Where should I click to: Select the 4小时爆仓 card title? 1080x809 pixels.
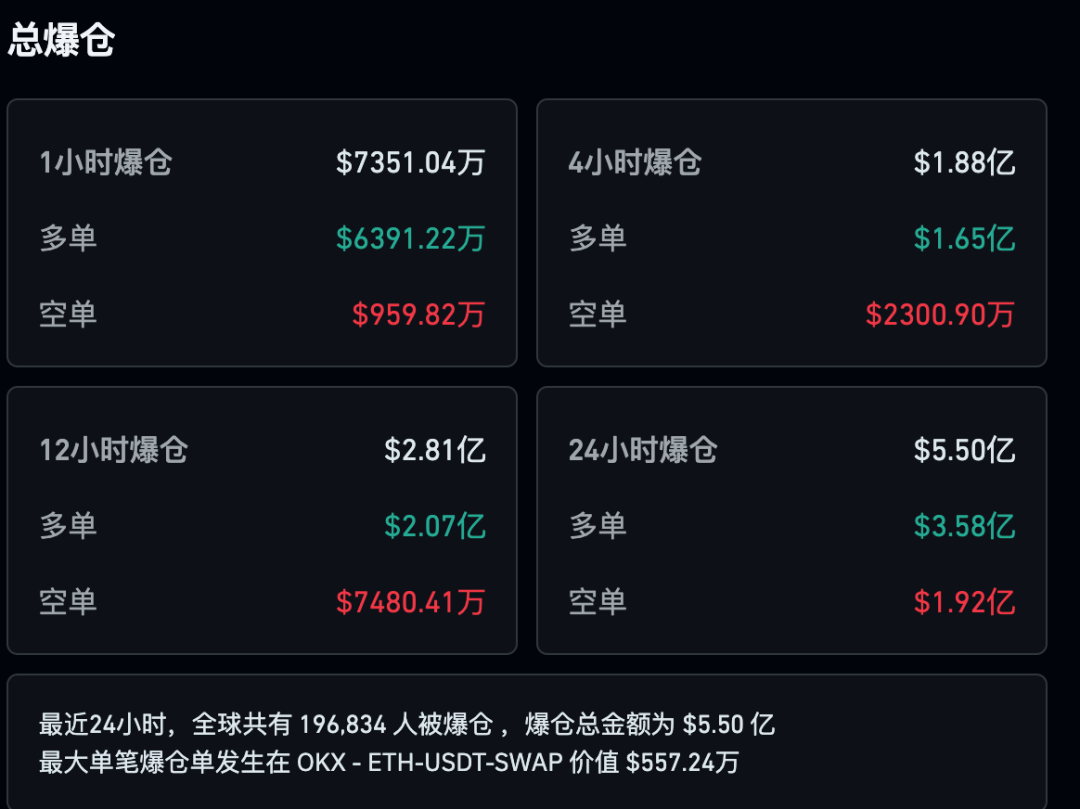635,162
